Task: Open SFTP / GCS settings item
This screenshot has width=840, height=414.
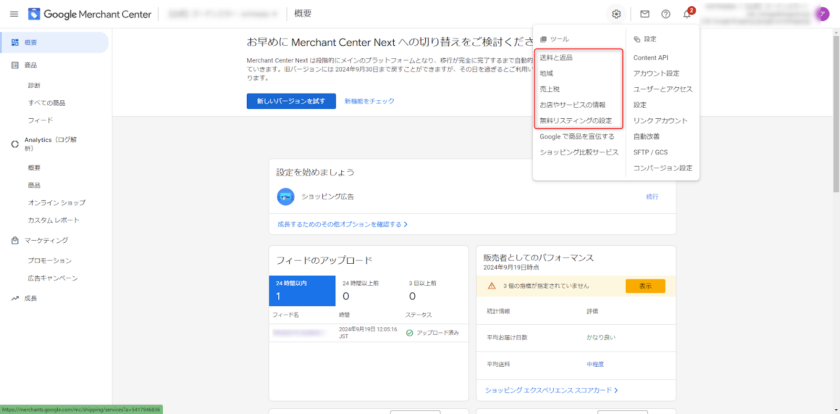Action: coord(651,152)
